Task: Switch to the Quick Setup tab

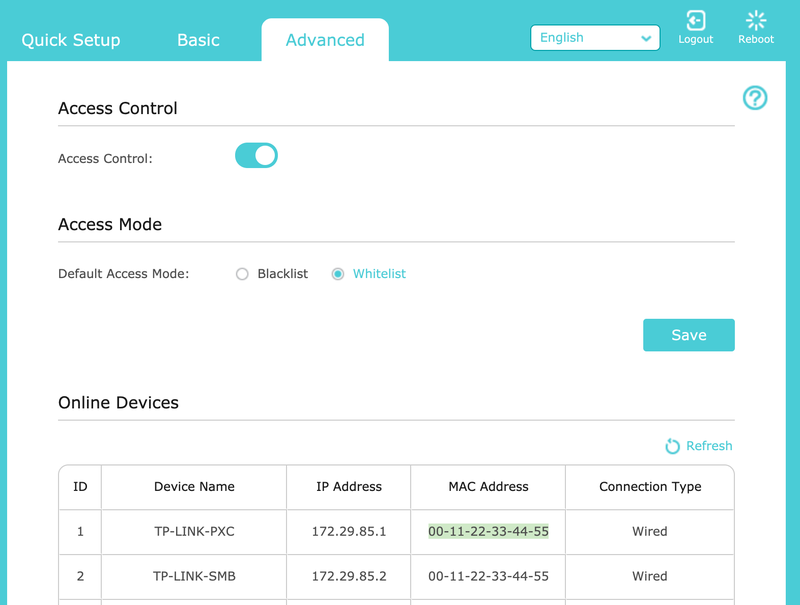Action: click(x=71, y=40)
